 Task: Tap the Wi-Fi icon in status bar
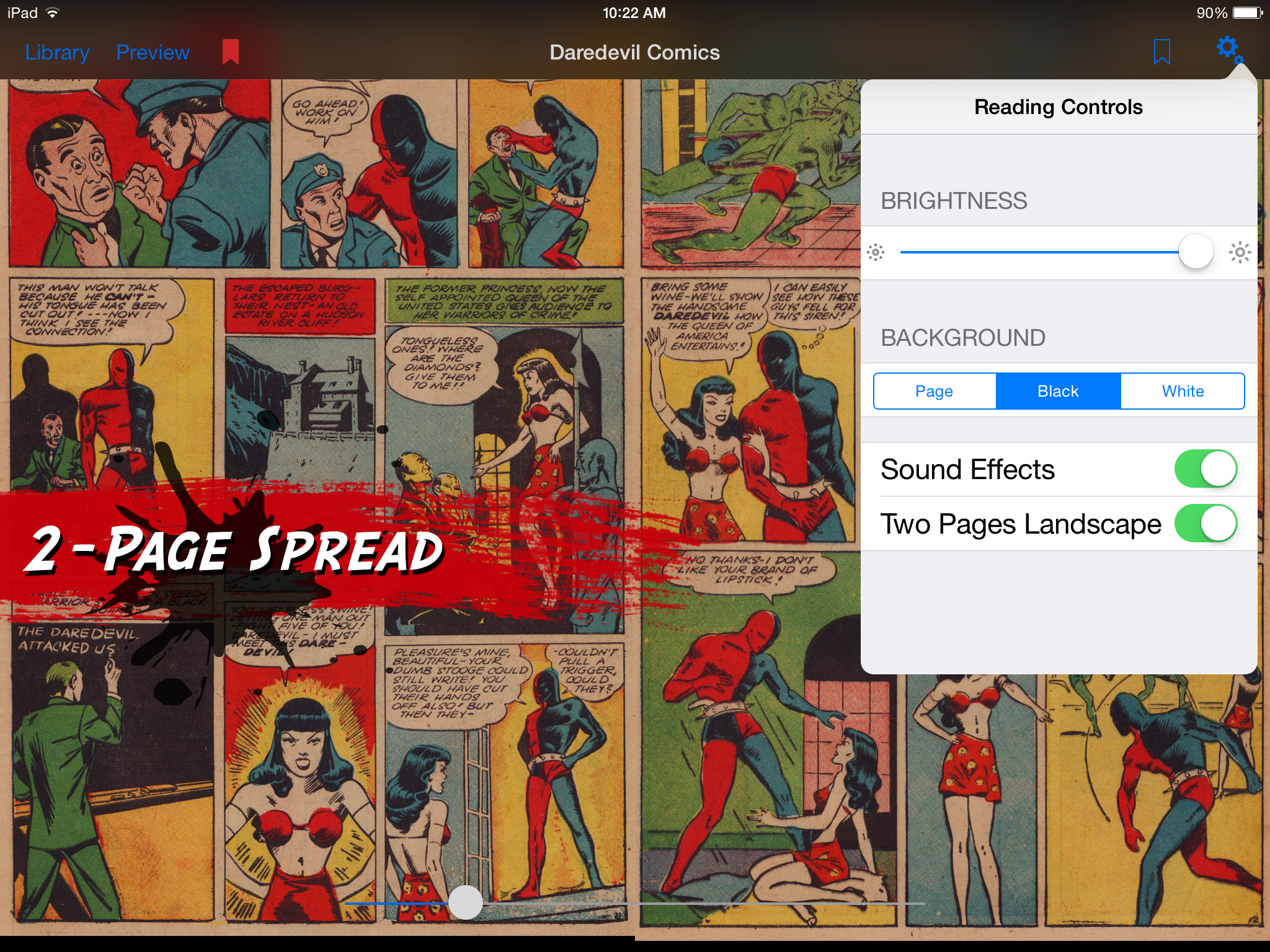53,12
